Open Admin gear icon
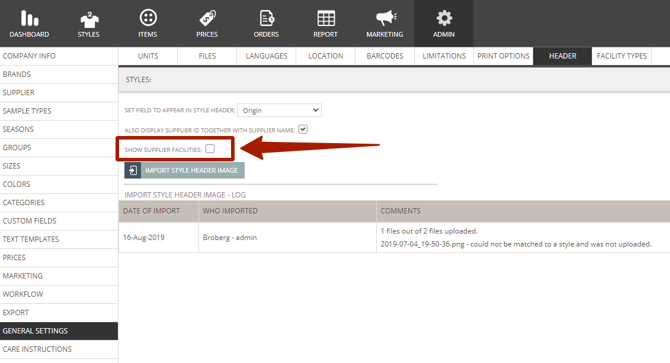Screen dimensions: 670x363 click(444, 18)
